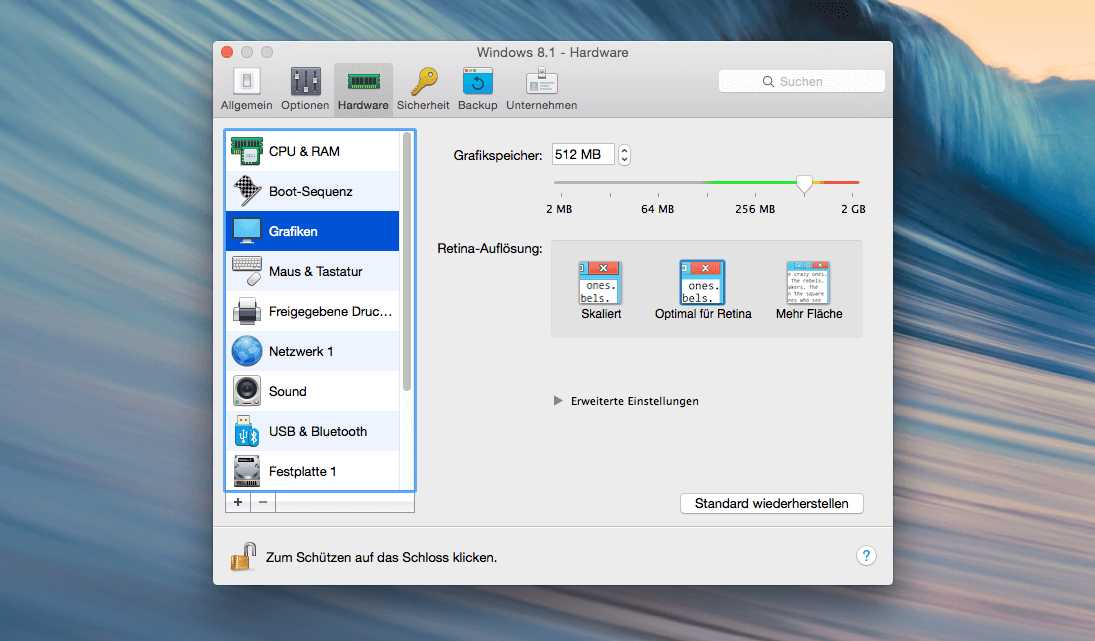Click the Festplatte 1 hard disk icon
1095x641 pixels.
click(247, 471)
